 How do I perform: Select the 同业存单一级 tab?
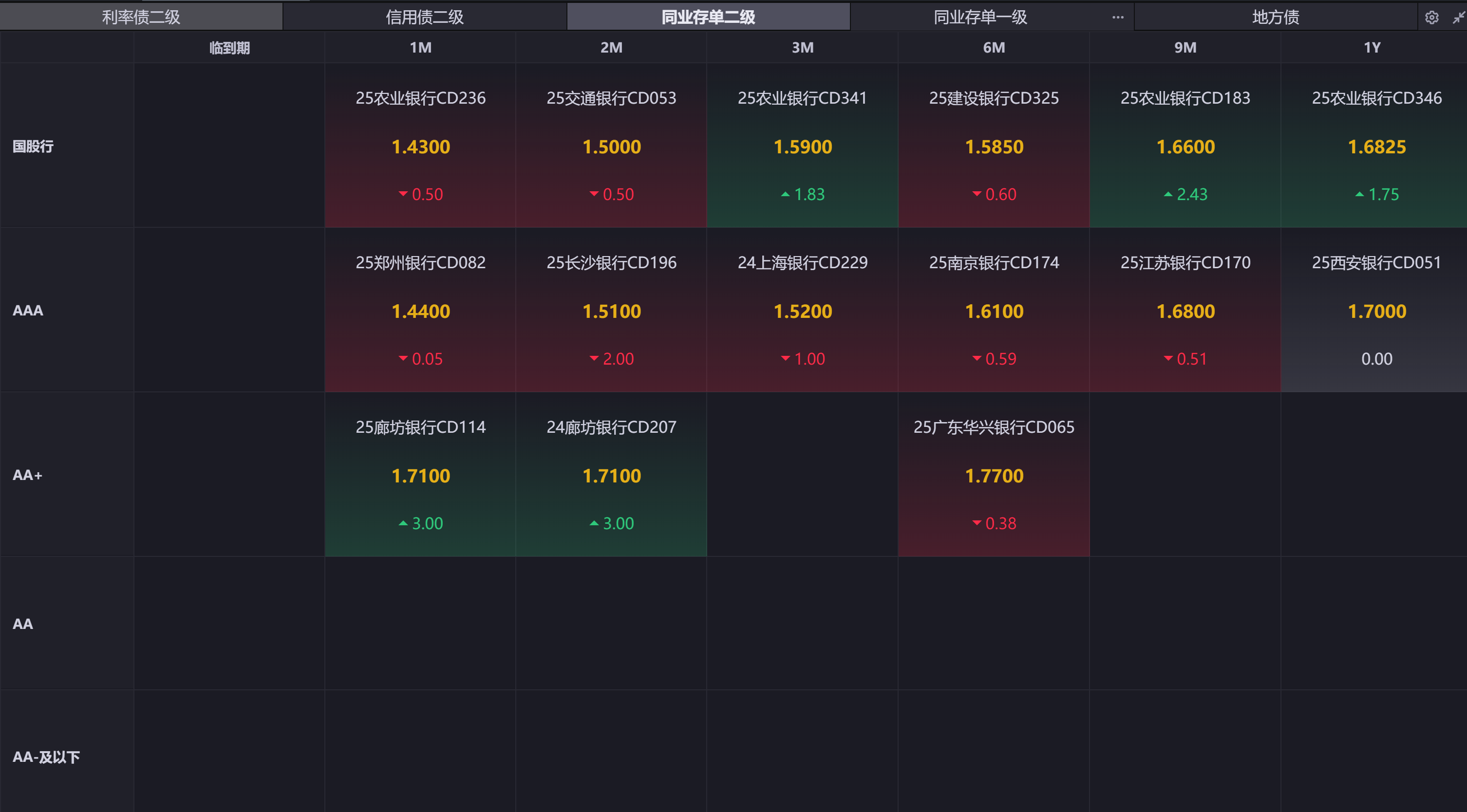[x=979, y=17]
